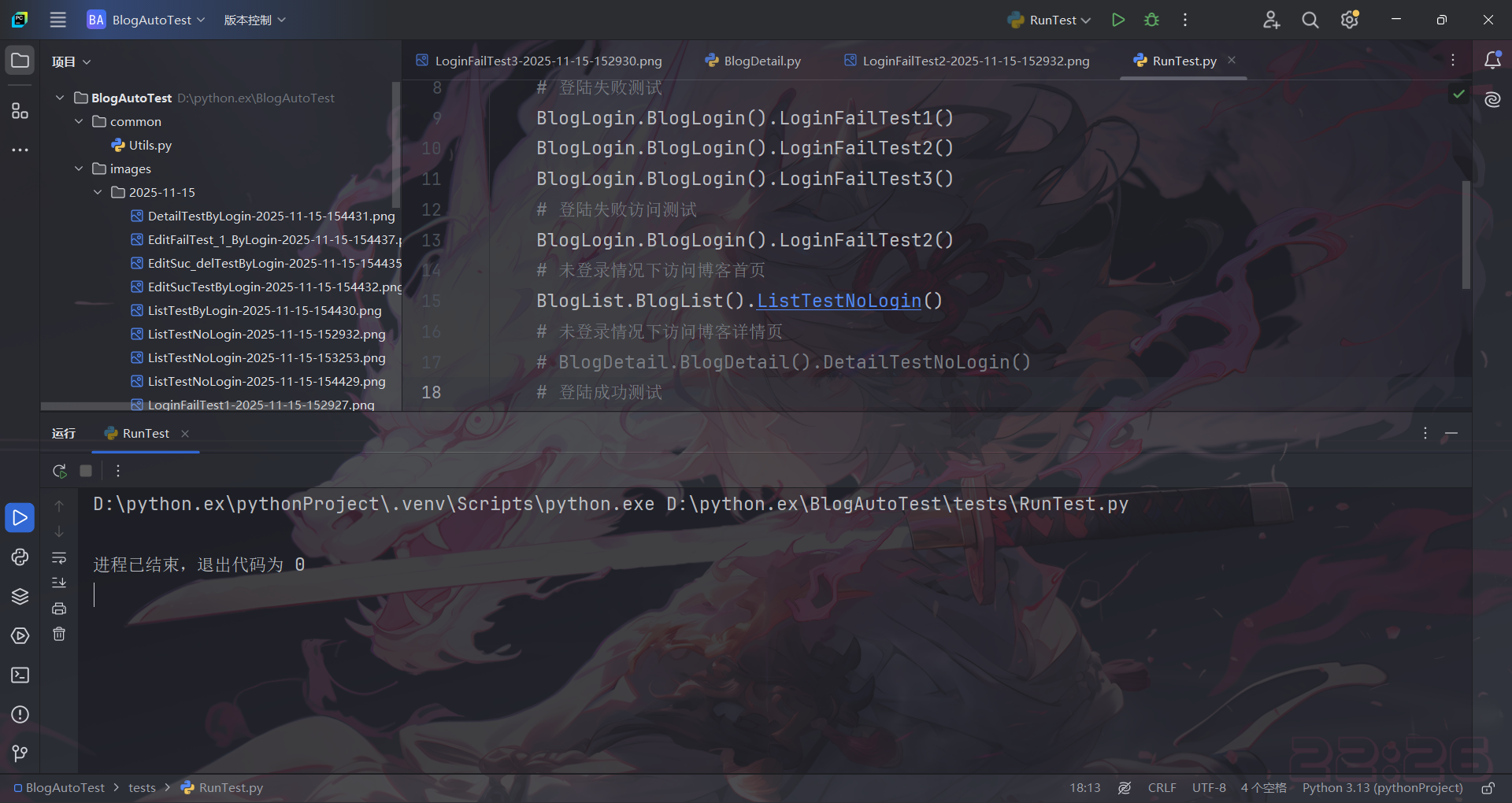Toggle read-only lock for file
Screen dimensions: 1512x803
tap(1488, 788)
